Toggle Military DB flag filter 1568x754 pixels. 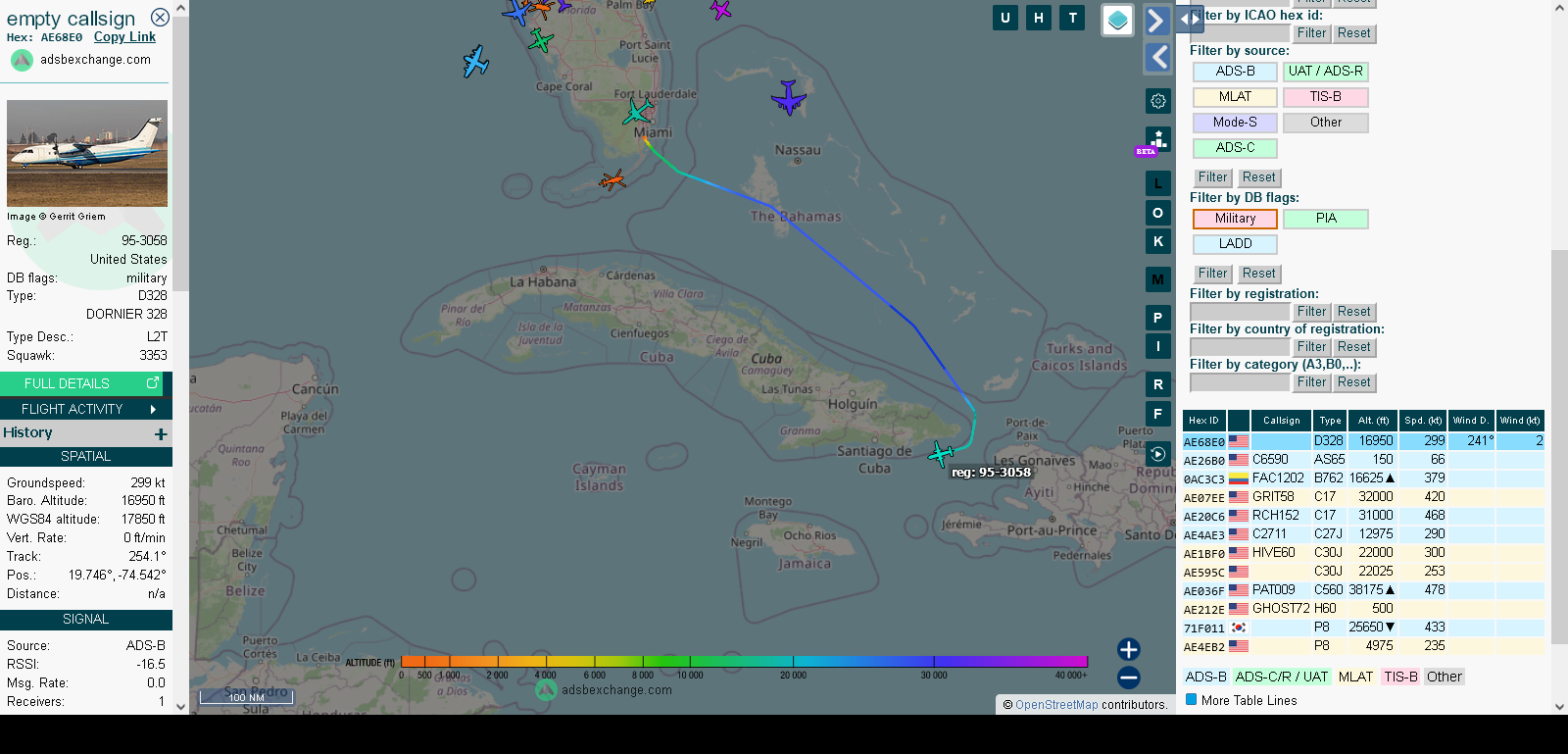coord(1235,219)
